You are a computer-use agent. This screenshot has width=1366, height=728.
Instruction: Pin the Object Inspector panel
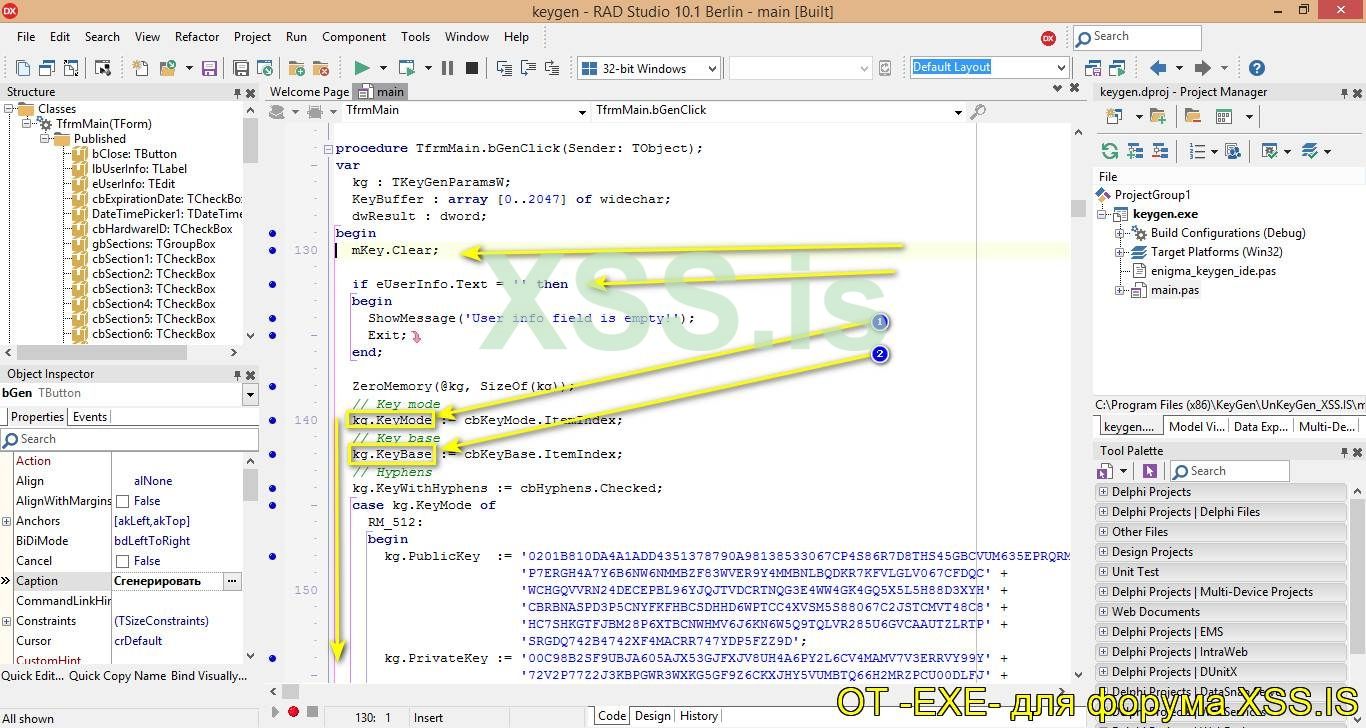coord(238,375)
